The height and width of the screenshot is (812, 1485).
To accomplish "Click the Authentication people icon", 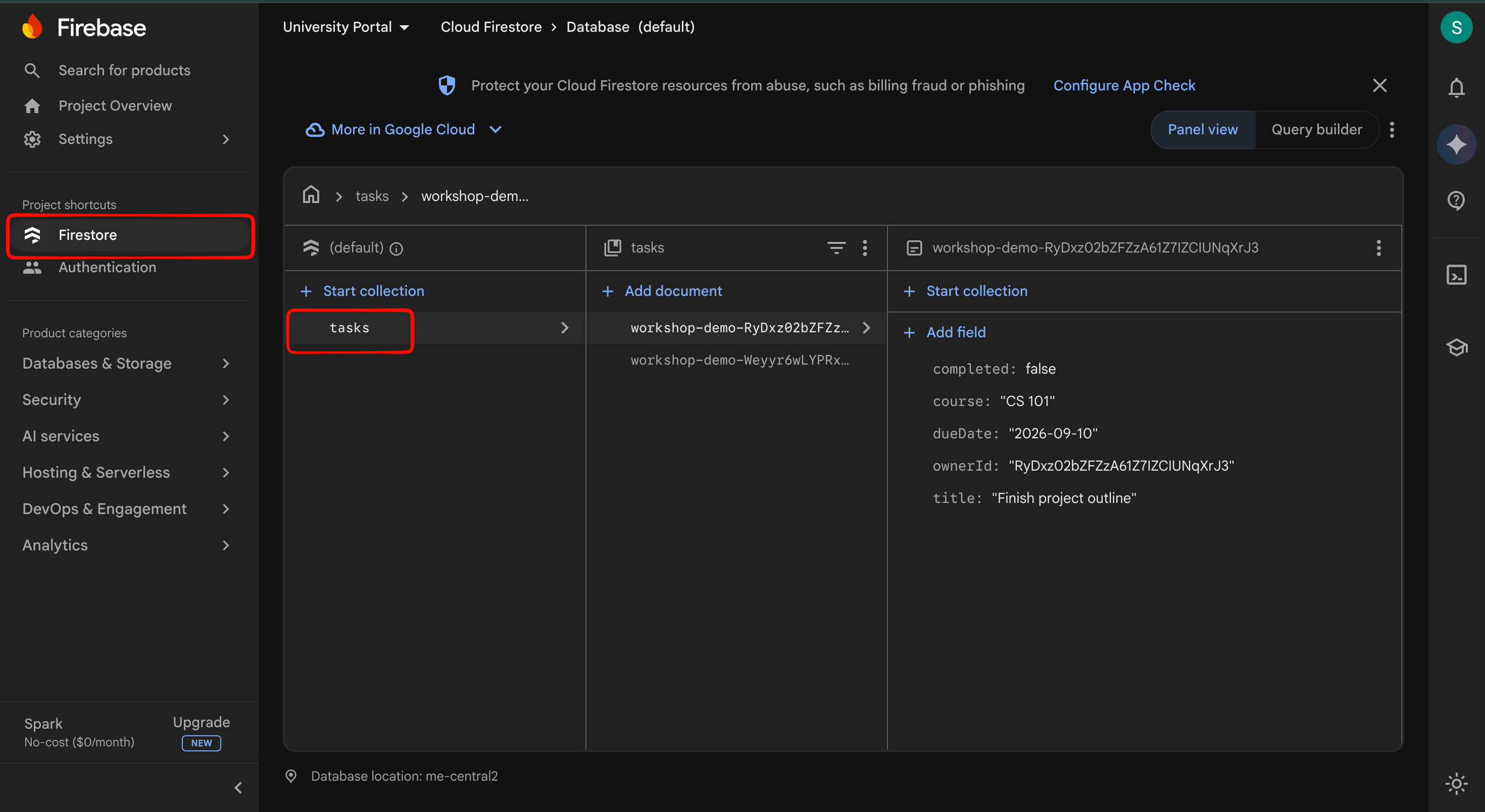I will point(32,268).
